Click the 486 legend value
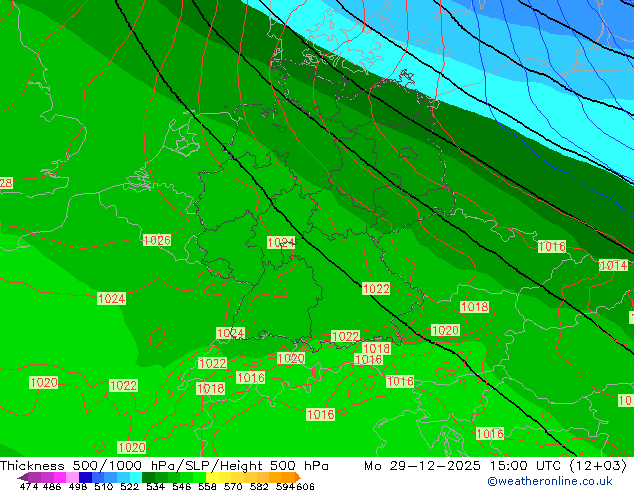Image resolution: width=634 pixels, height=490 pixels. click(x=52, y=486)
